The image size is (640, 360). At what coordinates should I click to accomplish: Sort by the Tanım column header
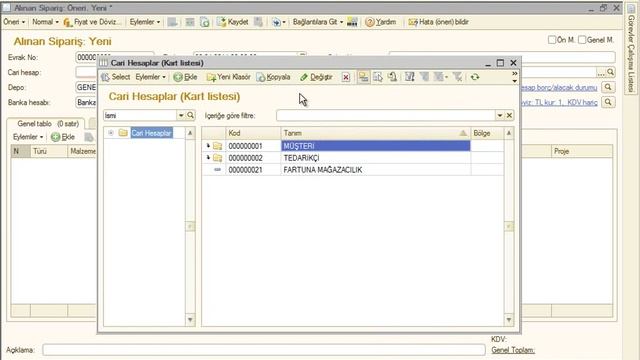(376, 133)
